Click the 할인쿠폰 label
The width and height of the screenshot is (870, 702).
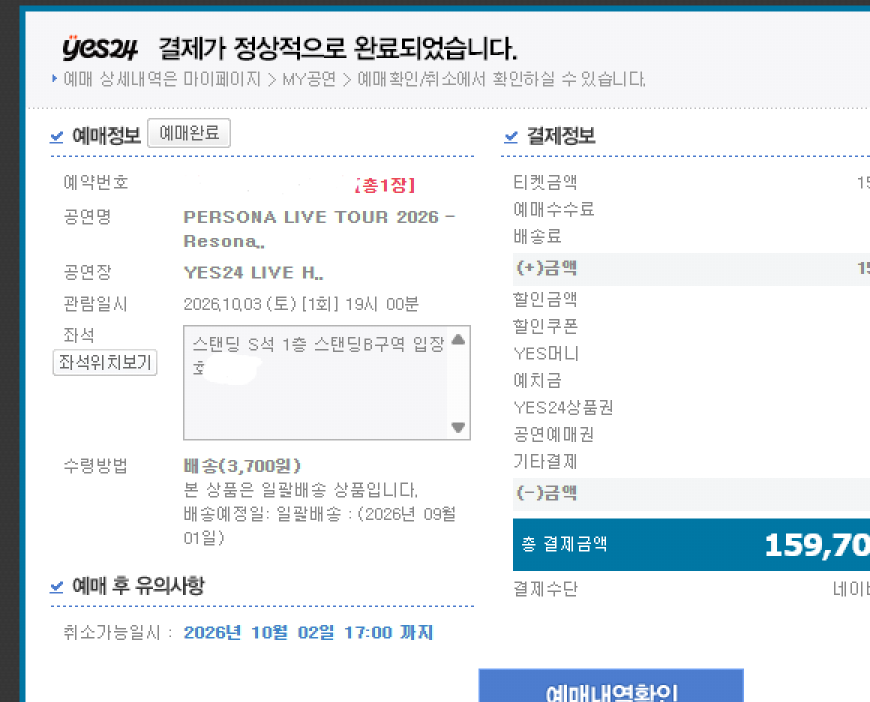coord(545,326)
